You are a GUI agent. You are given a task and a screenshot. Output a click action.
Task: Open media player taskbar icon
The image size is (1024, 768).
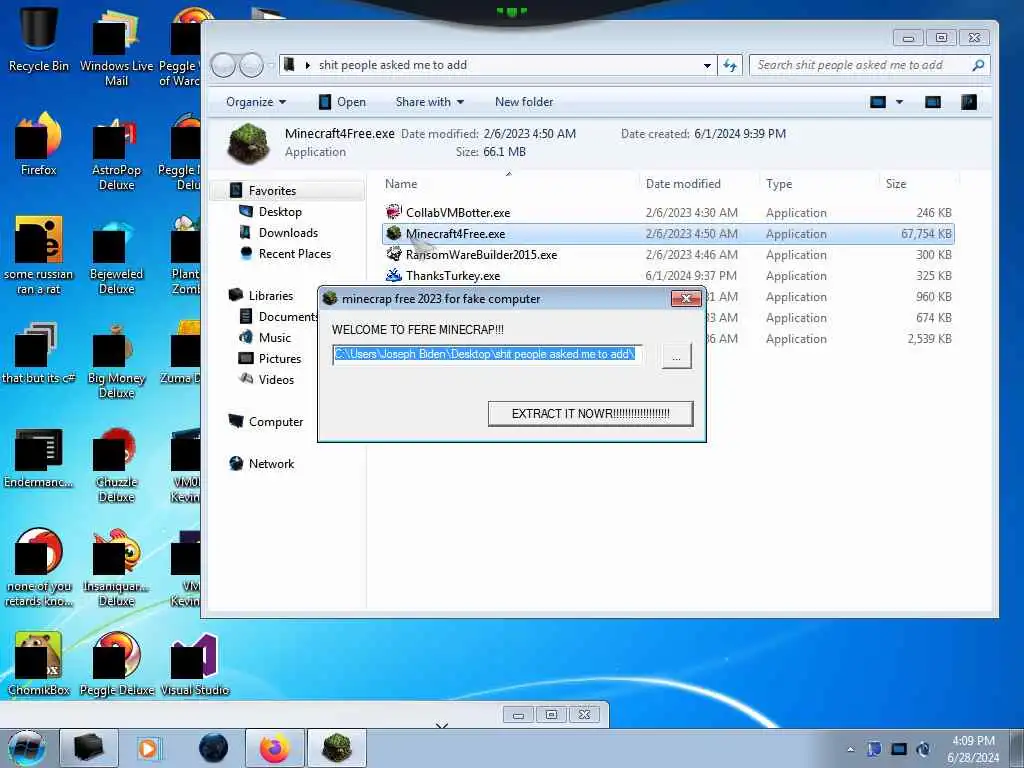(x=148, y=748)
